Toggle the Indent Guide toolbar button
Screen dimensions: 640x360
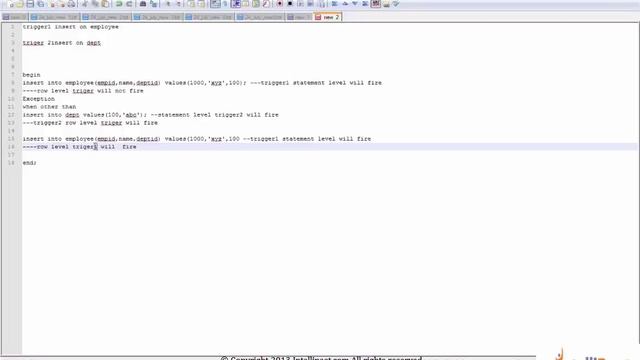236,4
